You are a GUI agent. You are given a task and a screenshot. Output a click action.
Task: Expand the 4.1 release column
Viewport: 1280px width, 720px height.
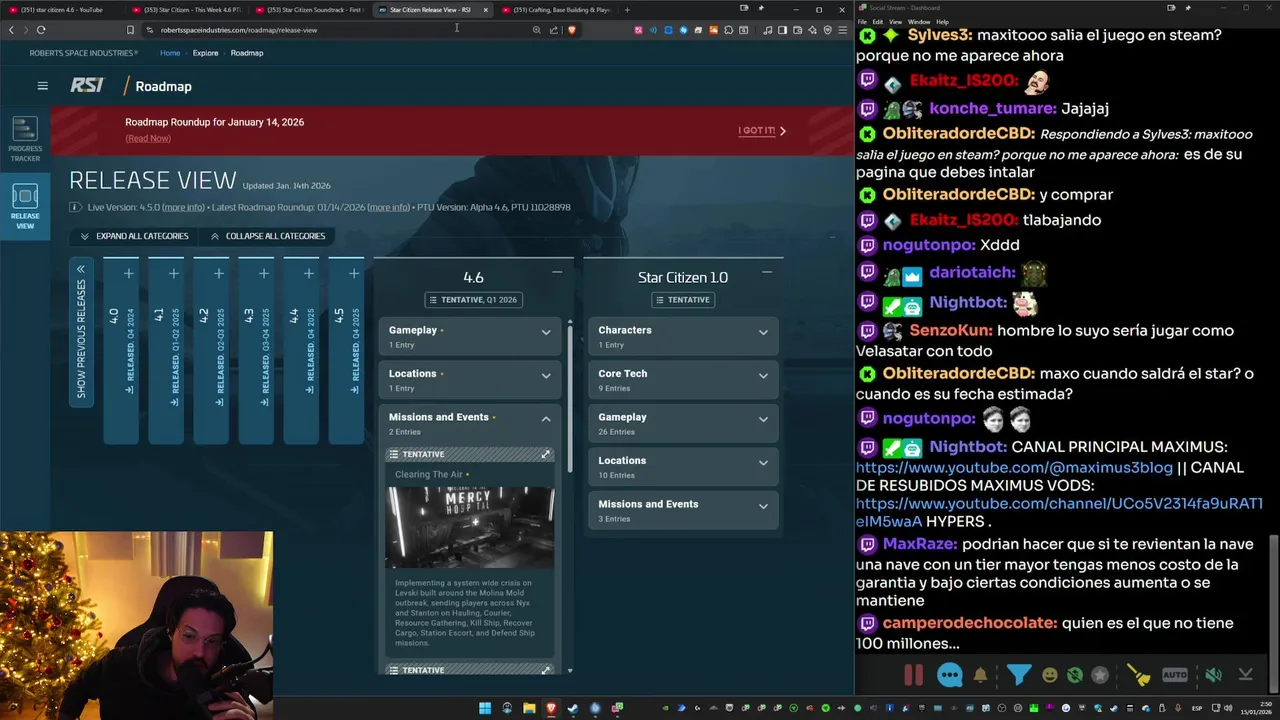click(173, 273)
